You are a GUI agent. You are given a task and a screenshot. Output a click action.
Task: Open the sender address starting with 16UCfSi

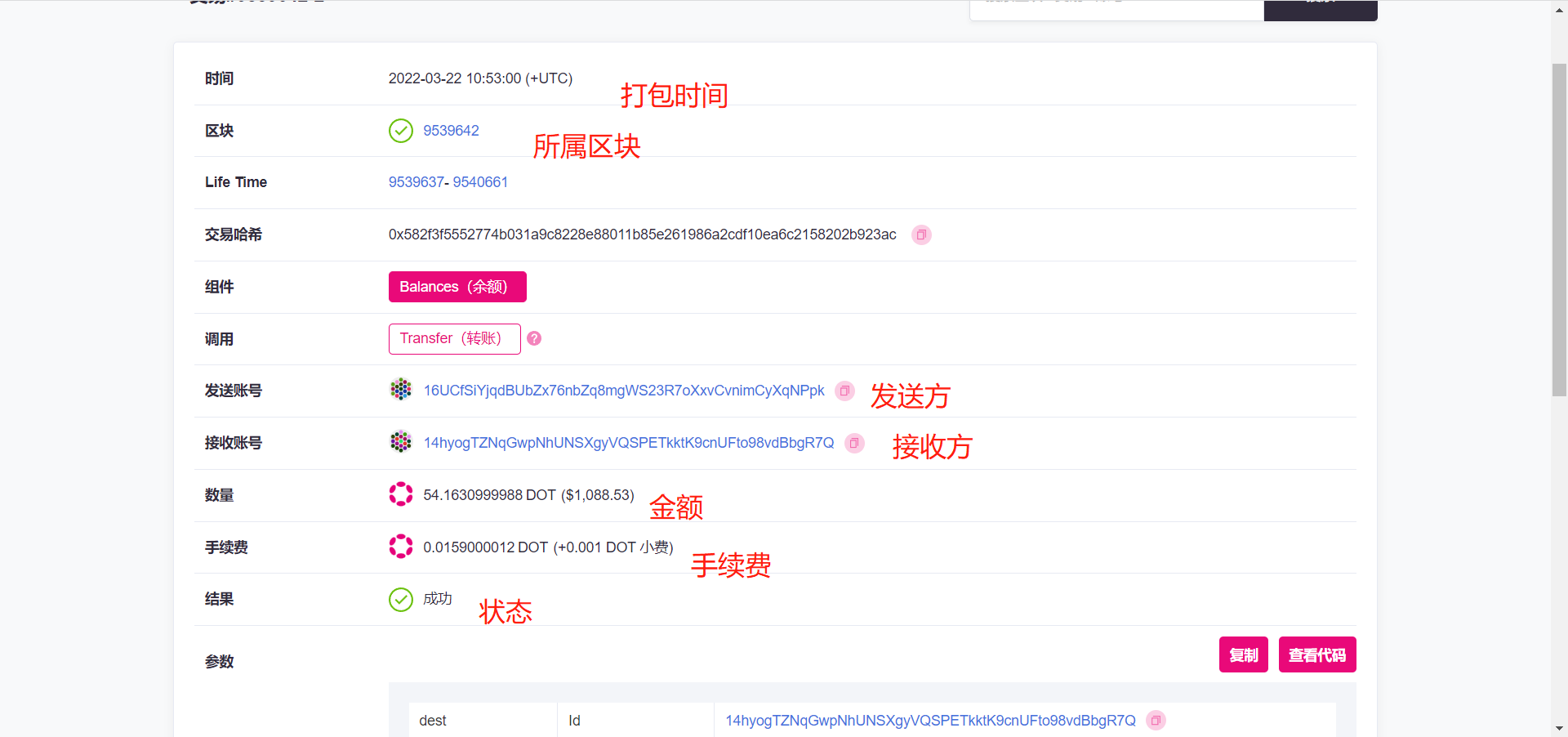(x=624, y=391)
